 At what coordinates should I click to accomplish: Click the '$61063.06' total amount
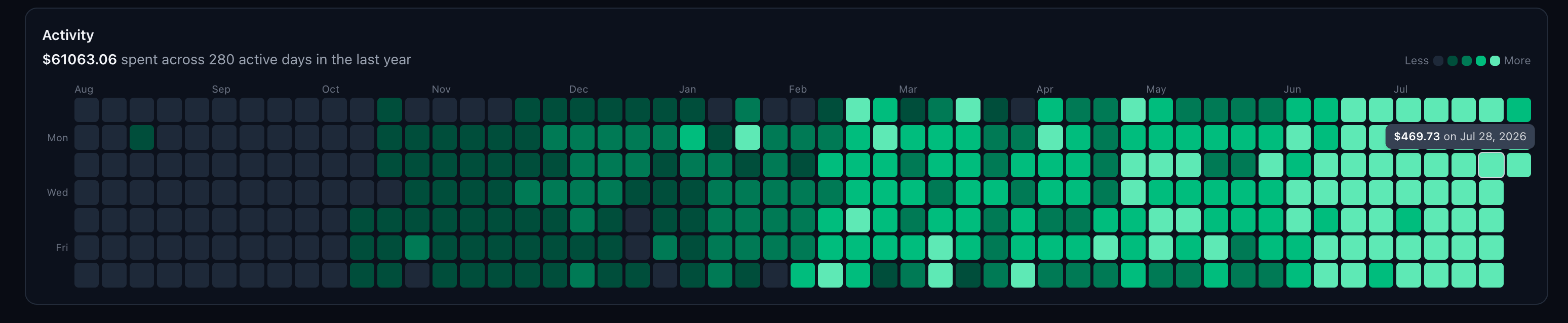coord(80,60)
